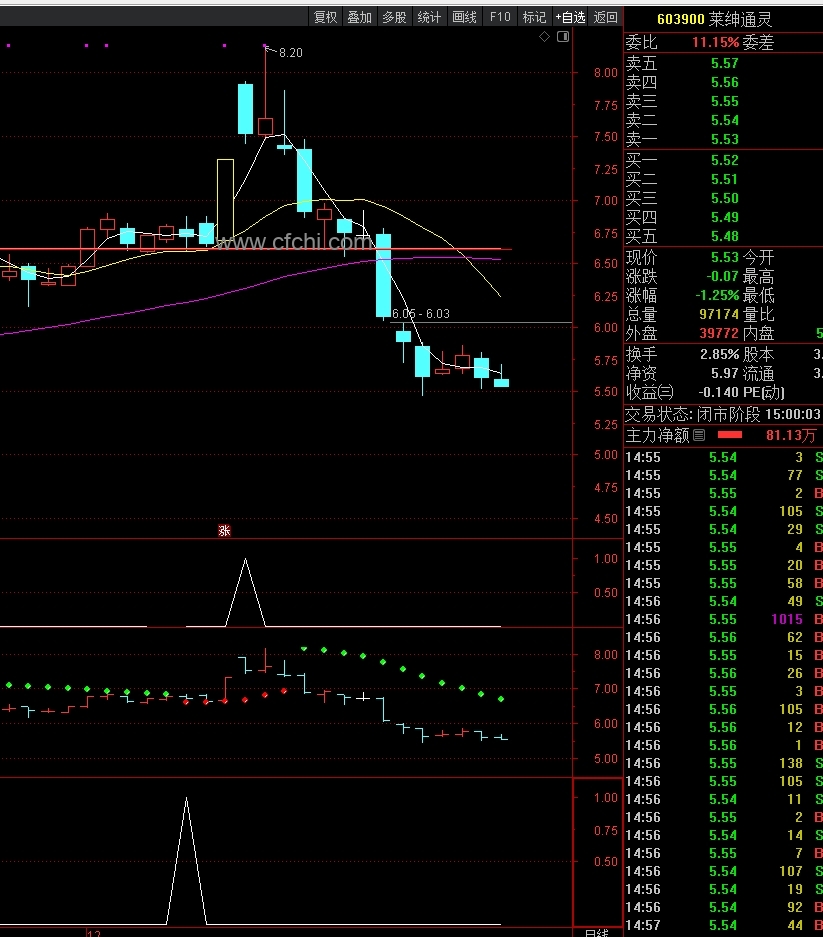The height and width of the screenshot is (937, 823).
Task: Click the 买三 quote 5.50
Action: (x=724, y=198)
